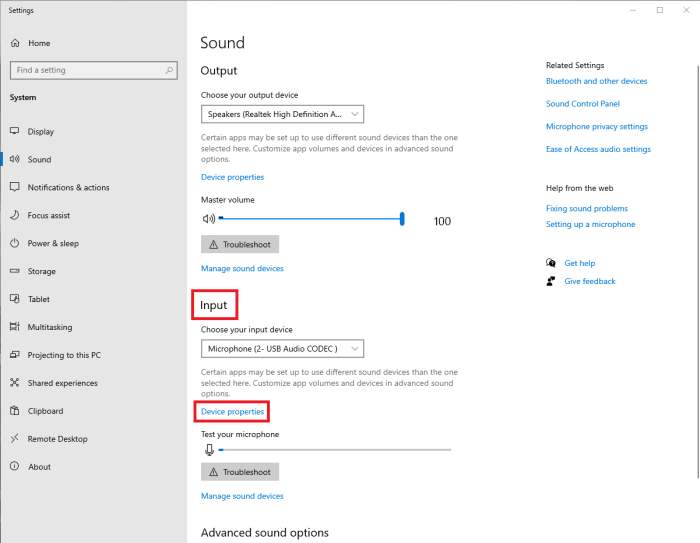This screenshot has height=543, width=700.
Task: Open Manage sound devices under Output
Action: click(242, 268)
